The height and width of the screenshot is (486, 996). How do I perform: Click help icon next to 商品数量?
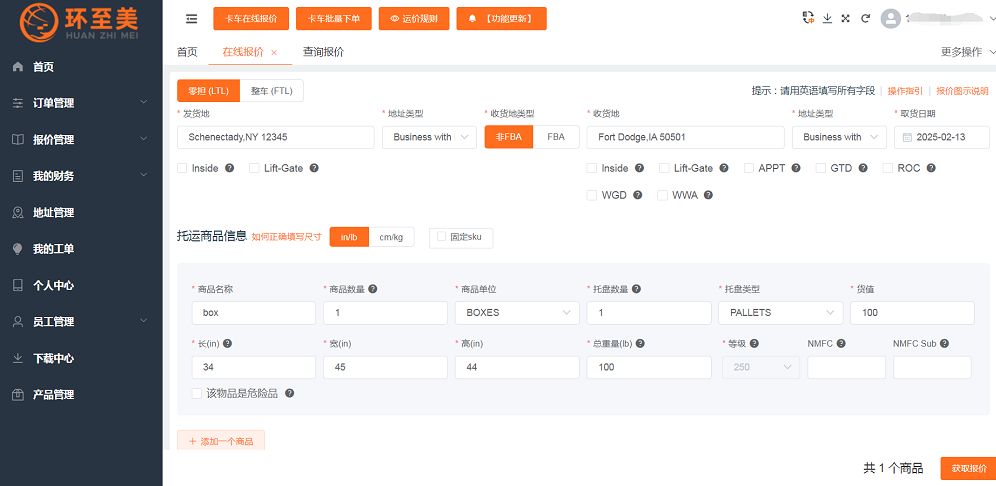coord(373,289)
